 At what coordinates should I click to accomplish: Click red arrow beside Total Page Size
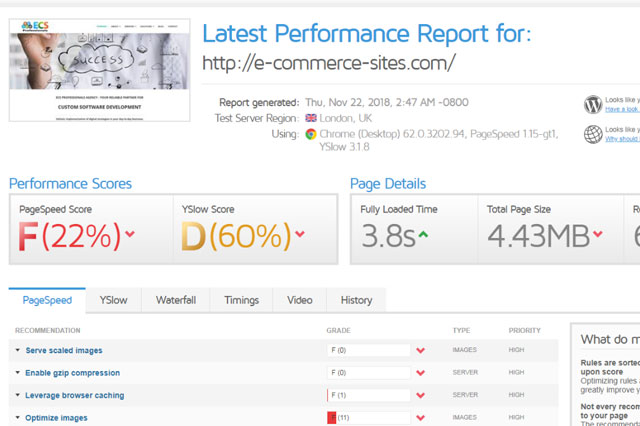coord(598,234)
